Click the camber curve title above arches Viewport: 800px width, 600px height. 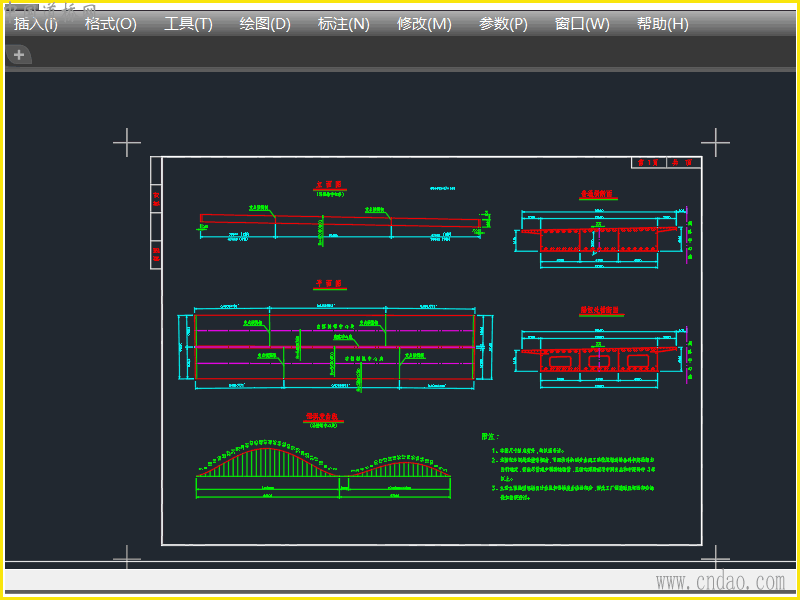[x=322, y=417]
